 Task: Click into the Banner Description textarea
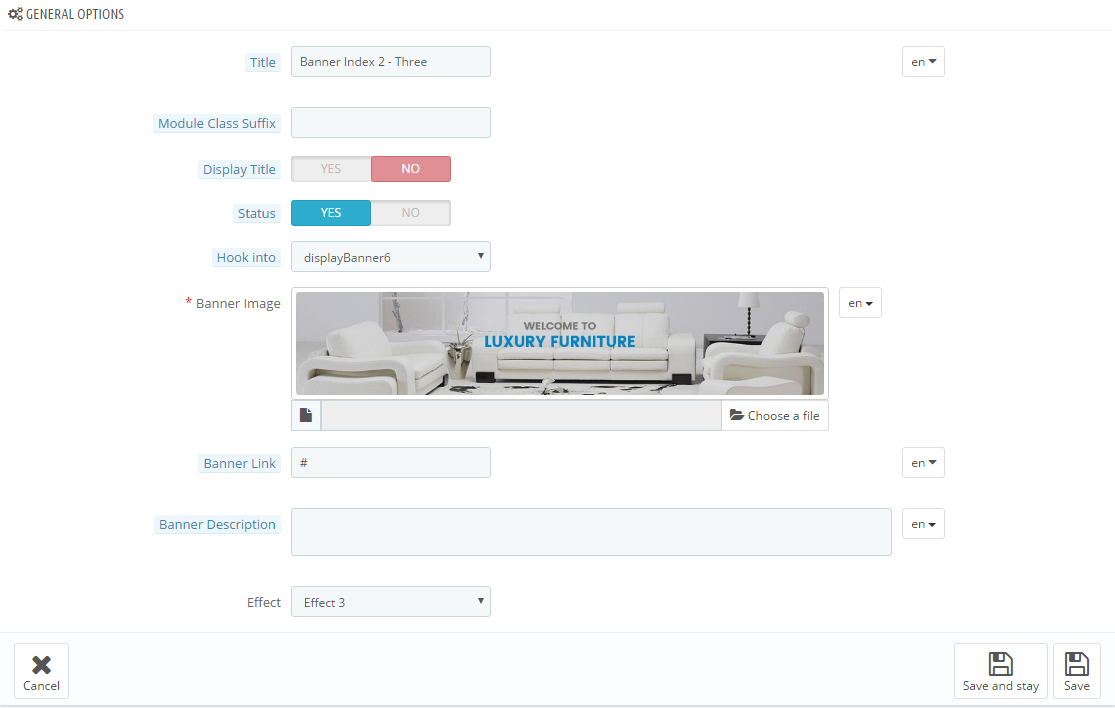point(591,532)
